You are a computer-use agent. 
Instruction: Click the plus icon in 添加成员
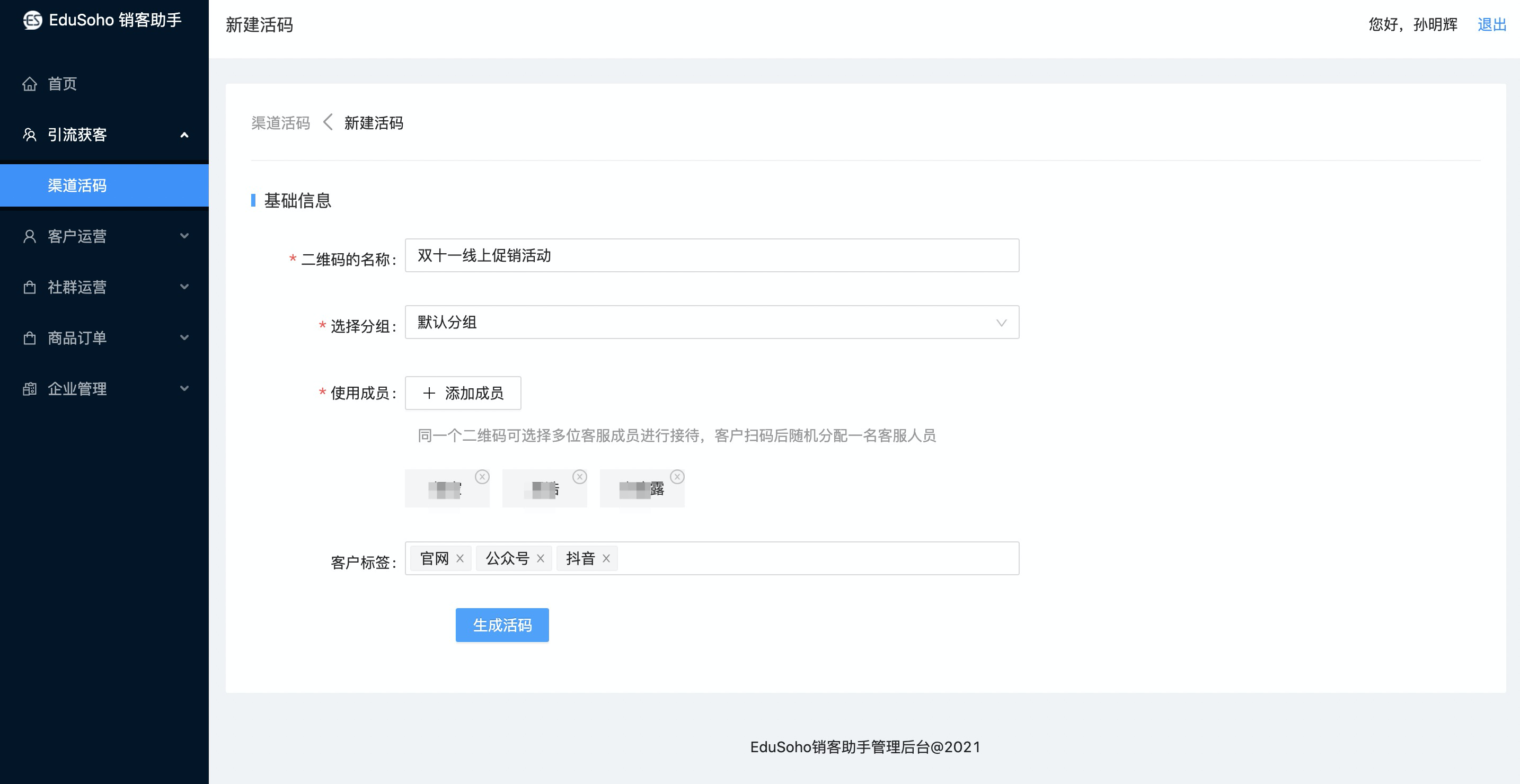(429, 393)
